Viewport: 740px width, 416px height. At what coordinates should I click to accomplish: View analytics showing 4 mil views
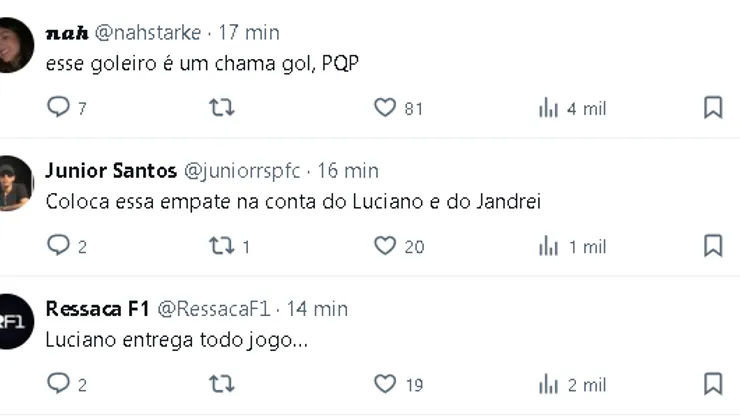549,108
